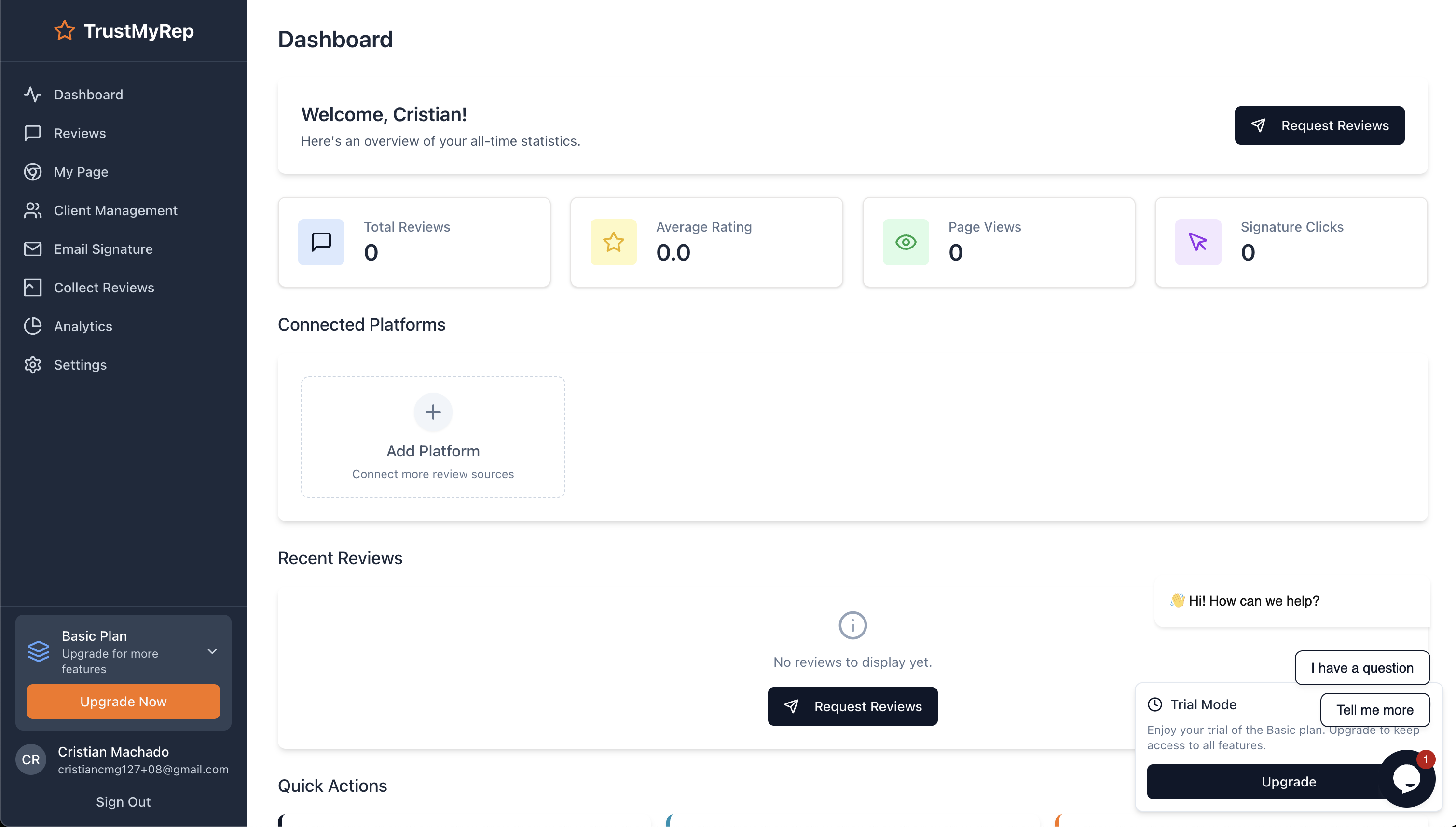This screenshot has height=827, width=1456.
Task: Click Sign Out link
Action: pyautogui.click(x=123, y=802)
